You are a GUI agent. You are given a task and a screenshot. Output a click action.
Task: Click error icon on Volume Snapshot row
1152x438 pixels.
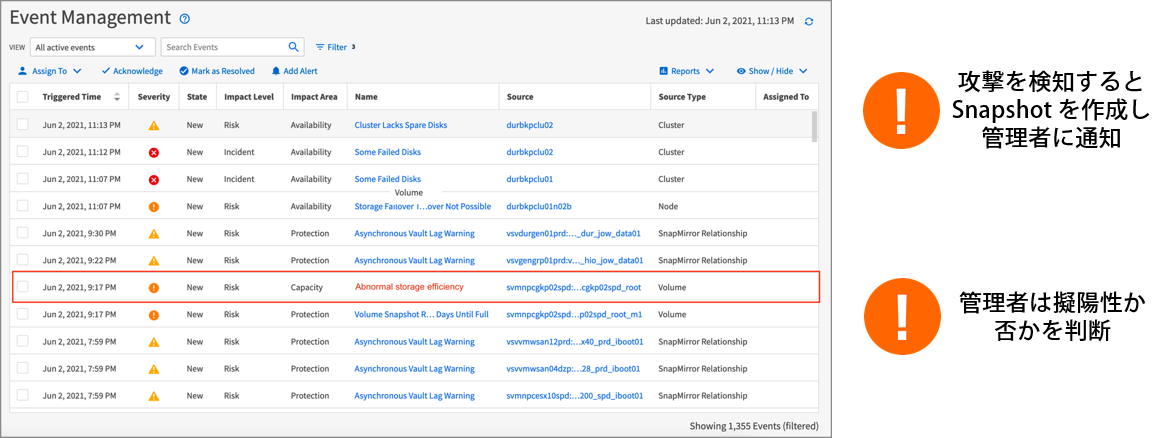(154, 315)
